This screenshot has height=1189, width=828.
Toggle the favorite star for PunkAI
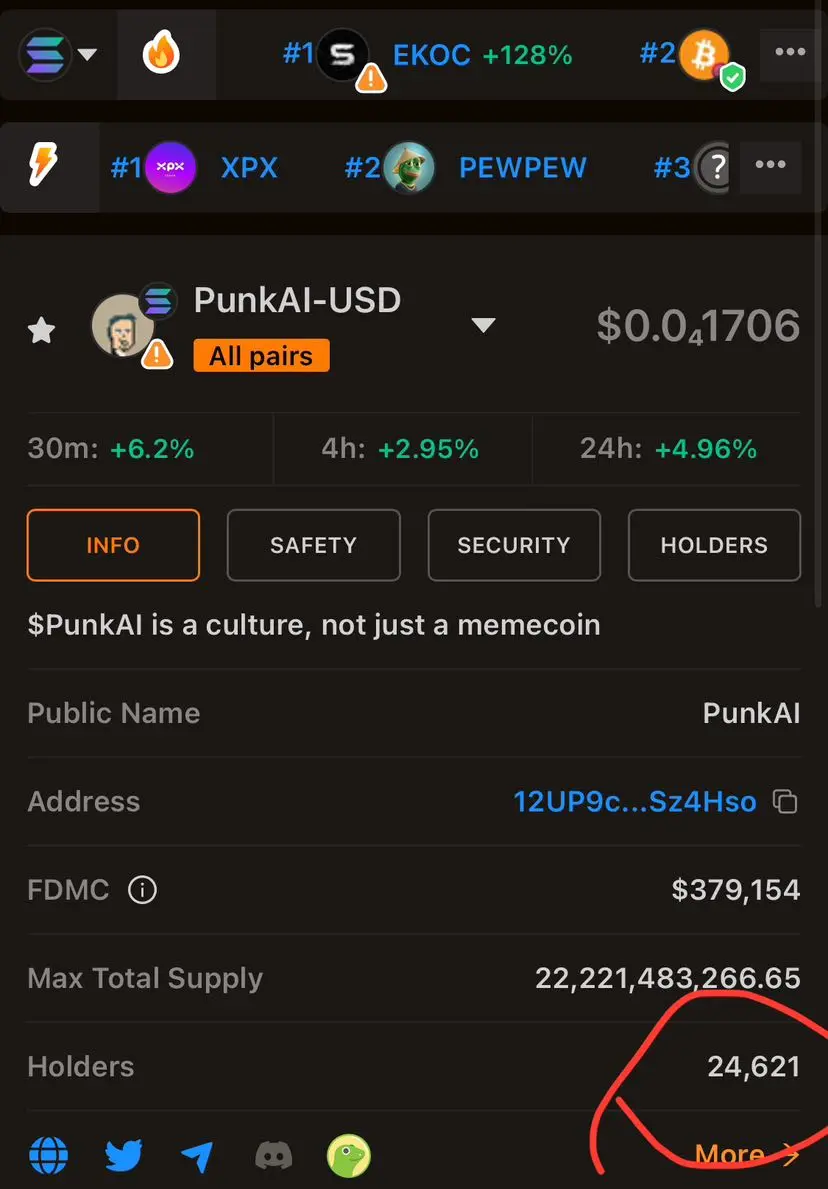coord(41,331)
